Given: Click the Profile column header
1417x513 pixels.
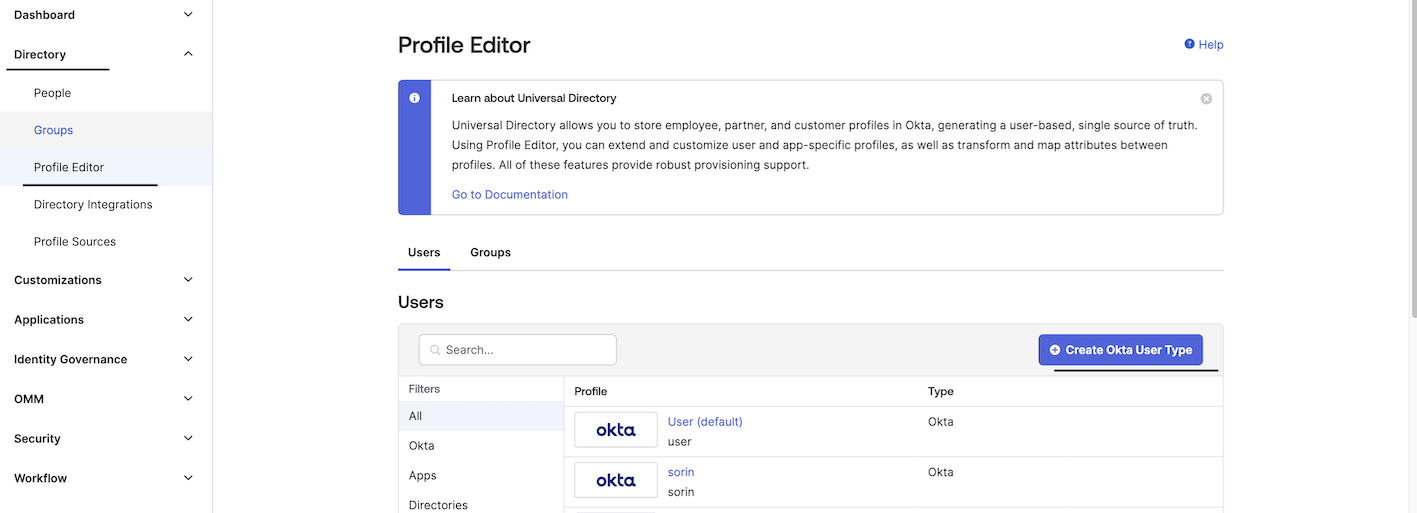Looking at the screenshot, I should pyautogui.click(x=591, y=391).
